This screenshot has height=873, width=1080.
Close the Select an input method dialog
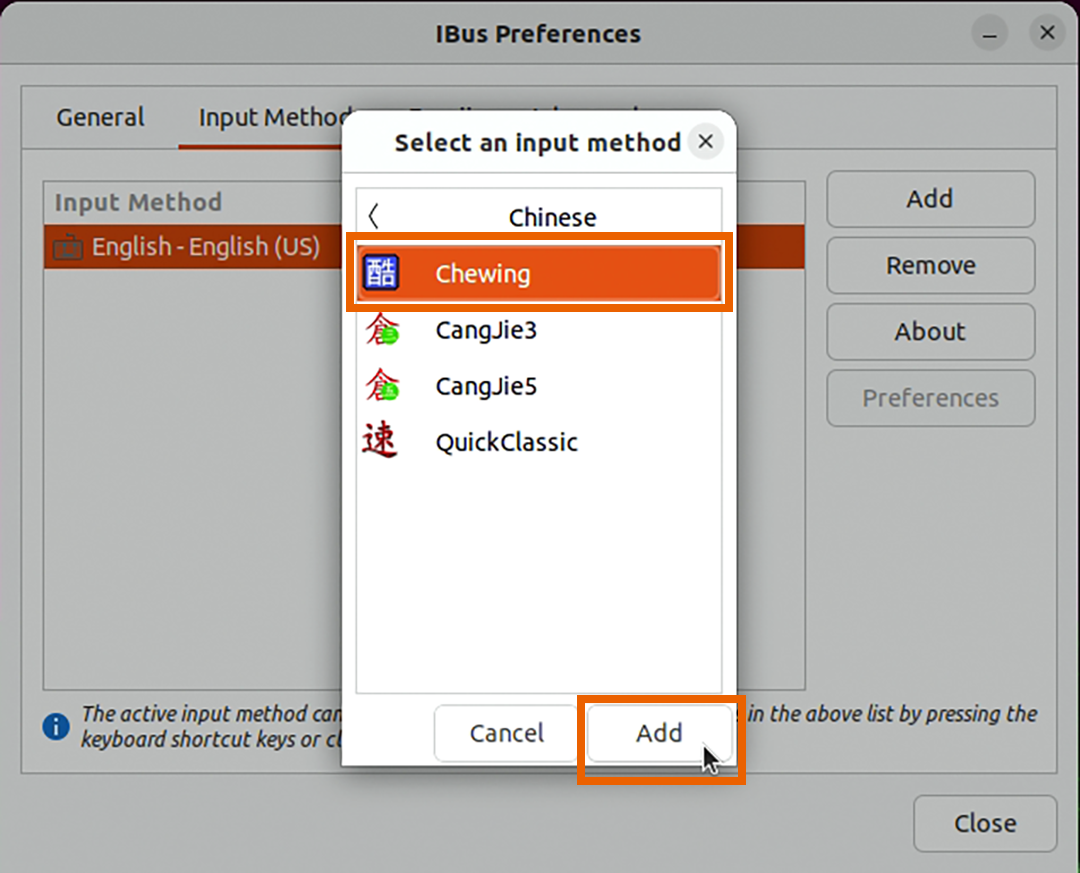pos(705,142)
